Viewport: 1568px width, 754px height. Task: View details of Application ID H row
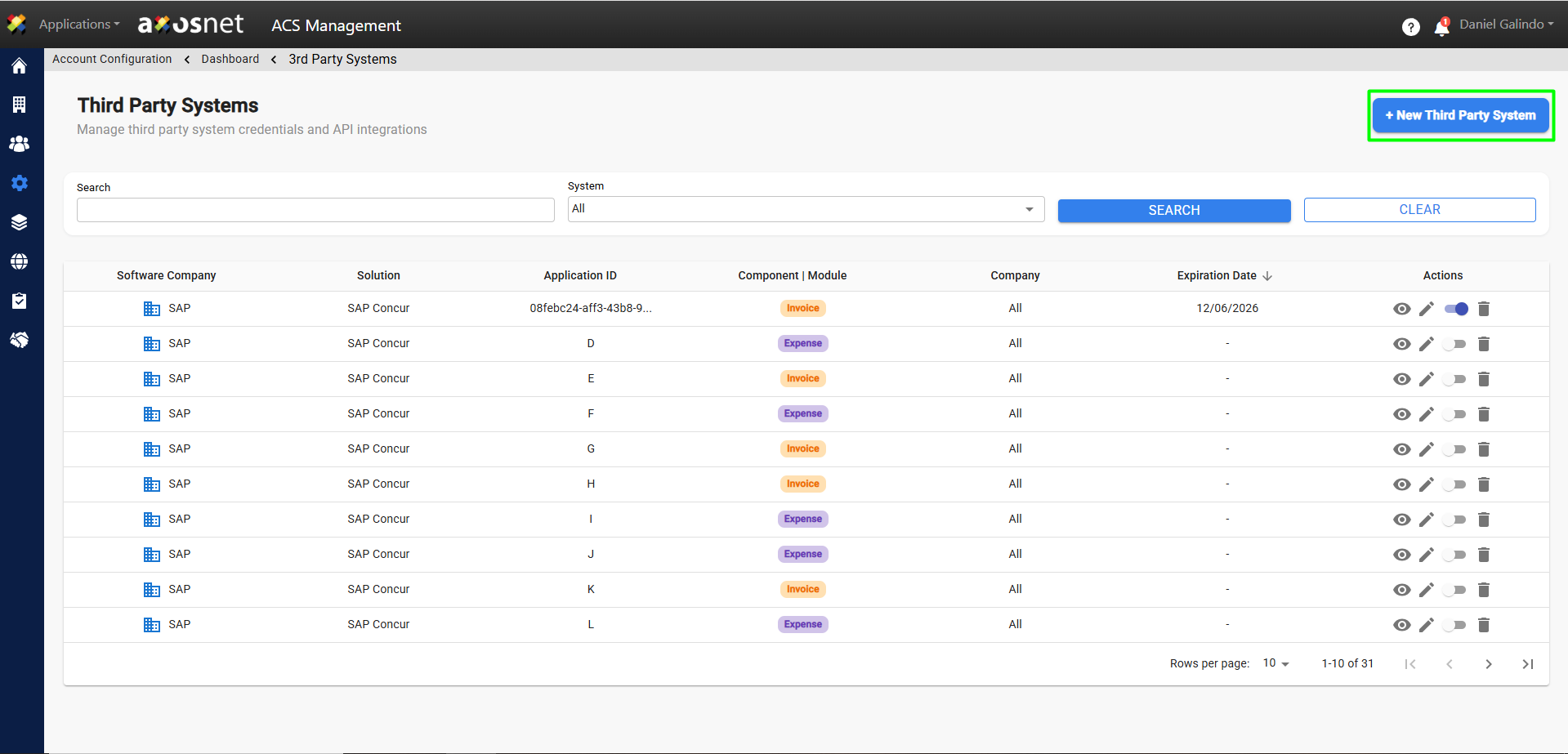pyautogui.click(x=1401, y=484)
